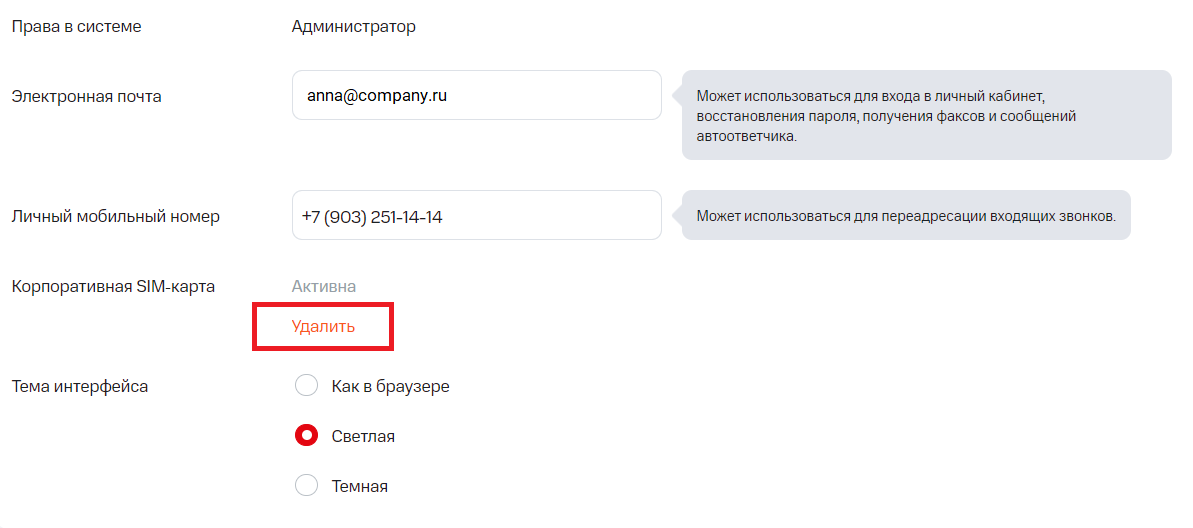Screen dimensions: 1193x528
Task: Click the "Светлая" option text
Action: pos(363,436)
